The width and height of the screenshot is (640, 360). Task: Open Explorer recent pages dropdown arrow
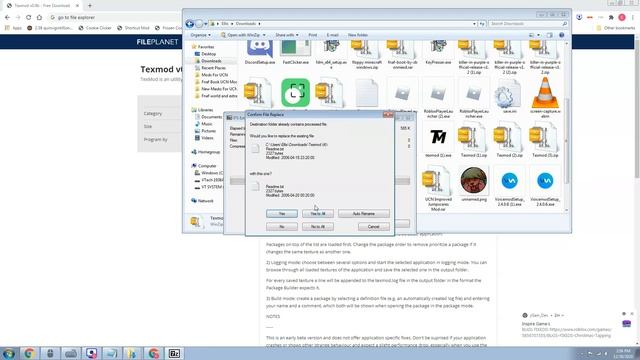205,24
